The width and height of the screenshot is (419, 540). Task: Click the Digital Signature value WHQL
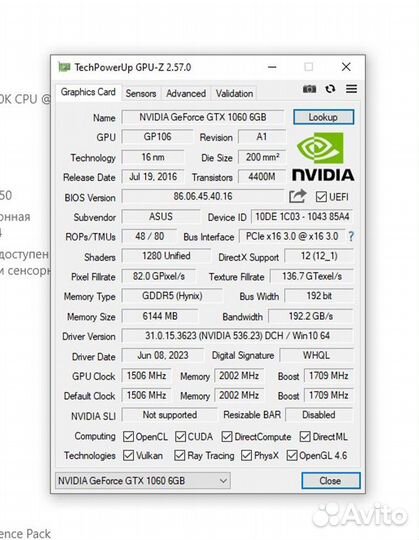[x=316, y=355]
